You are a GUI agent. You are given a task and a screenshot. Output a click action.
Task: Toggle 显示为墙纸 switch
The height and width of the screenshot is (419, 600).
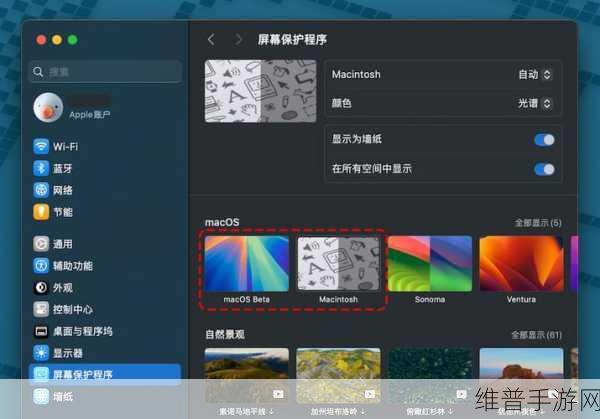[545, 140]
